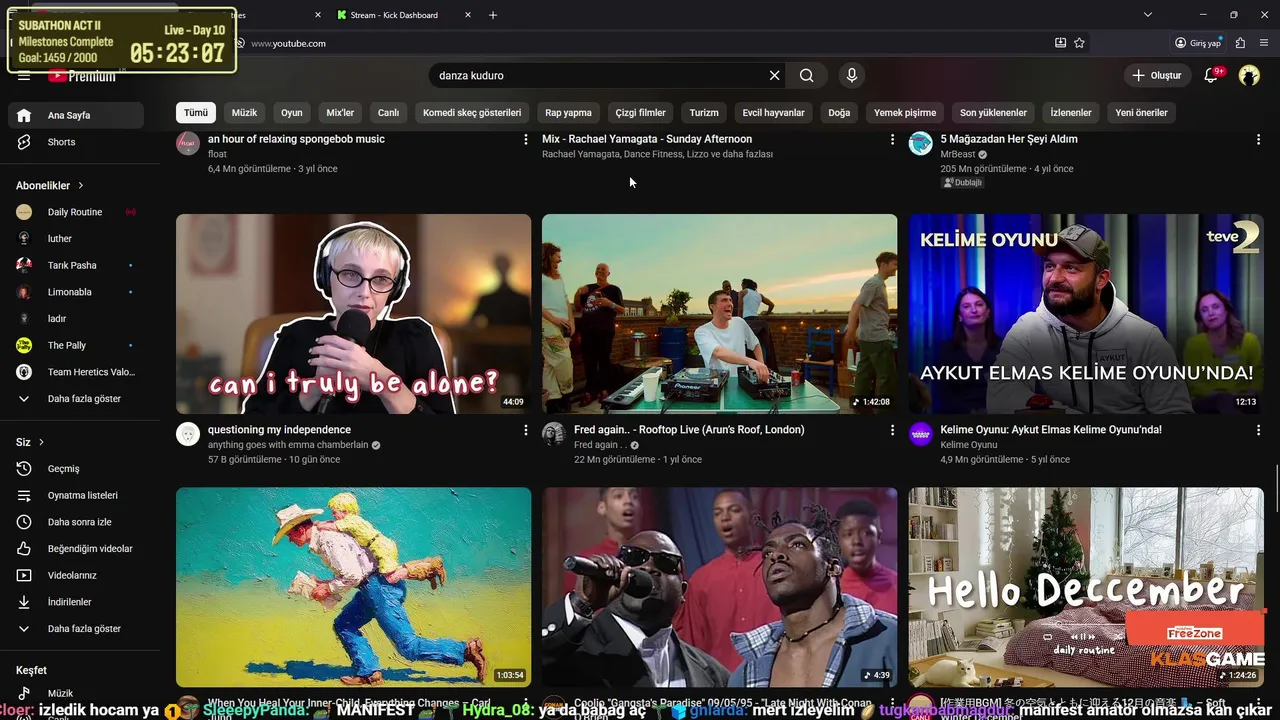Select the Mix'ler filter chip

(x=340, y=113)
